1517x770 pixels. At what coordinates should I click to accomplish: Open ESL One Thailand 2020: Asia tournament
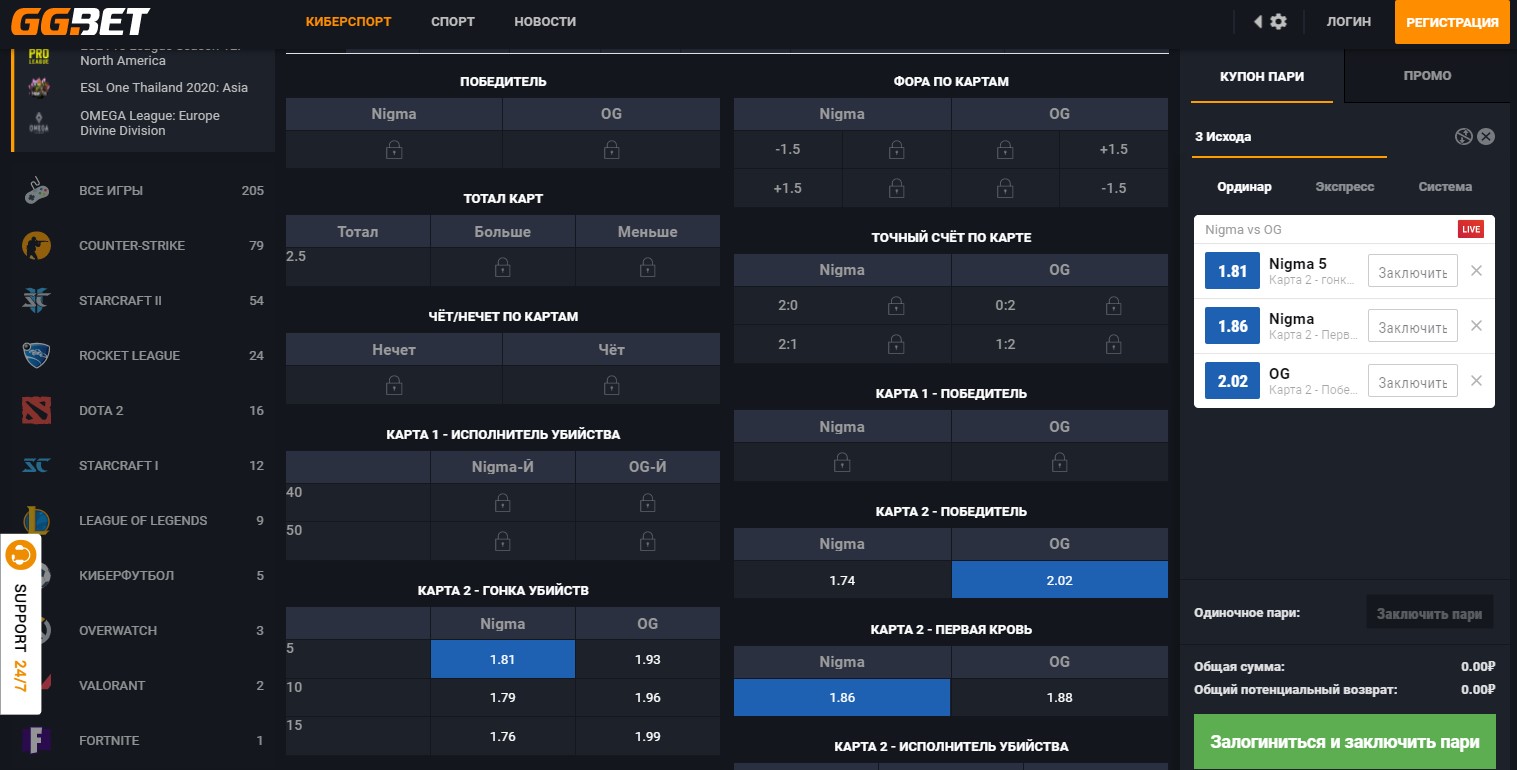(164, 88)
